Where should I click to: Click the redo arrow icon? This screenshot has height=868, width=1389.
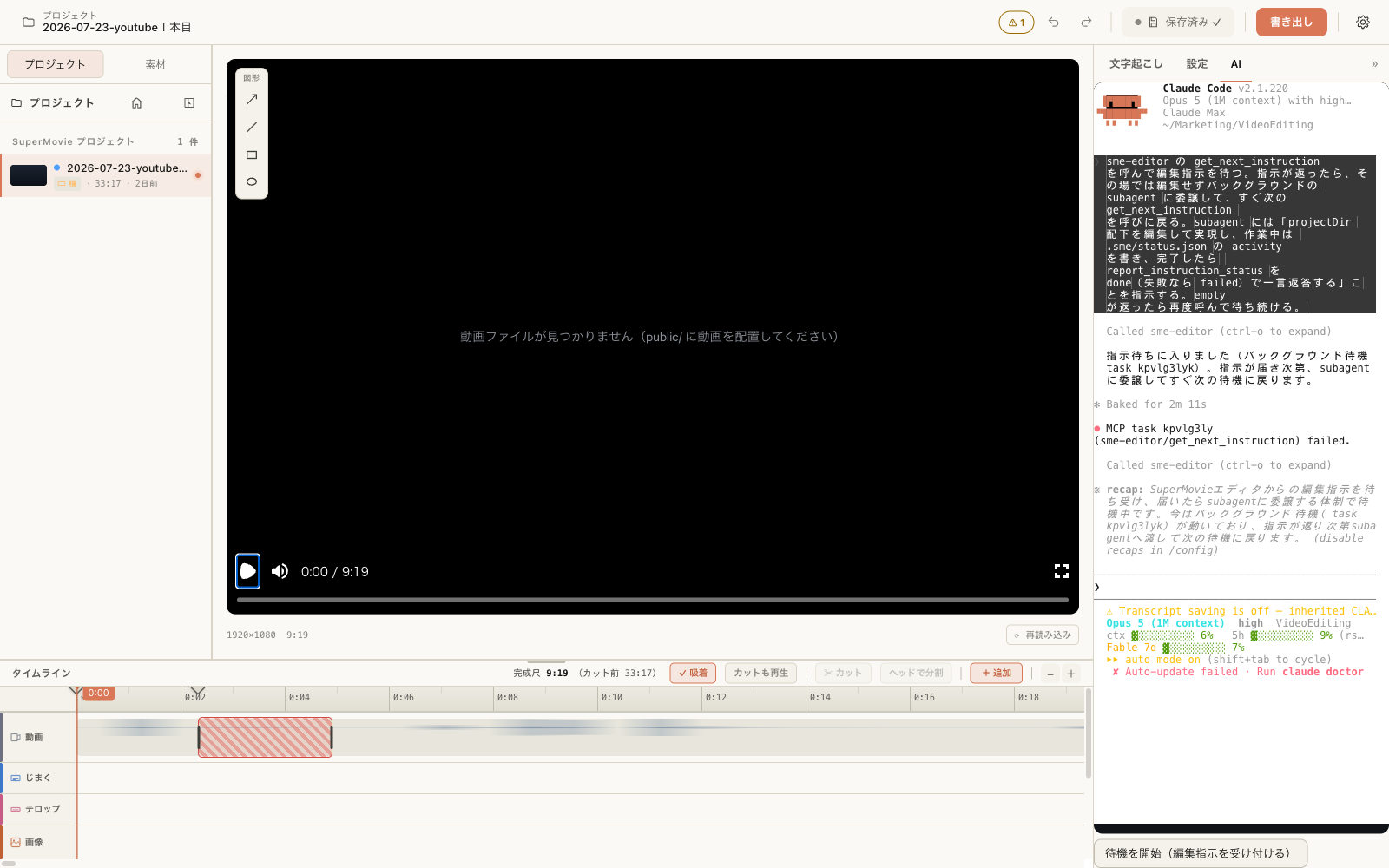(1086, 23)
